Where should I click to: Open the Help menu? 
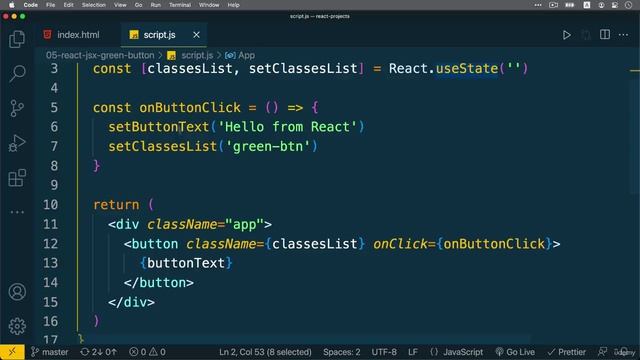pyautogui.click(x=233, y=5)
